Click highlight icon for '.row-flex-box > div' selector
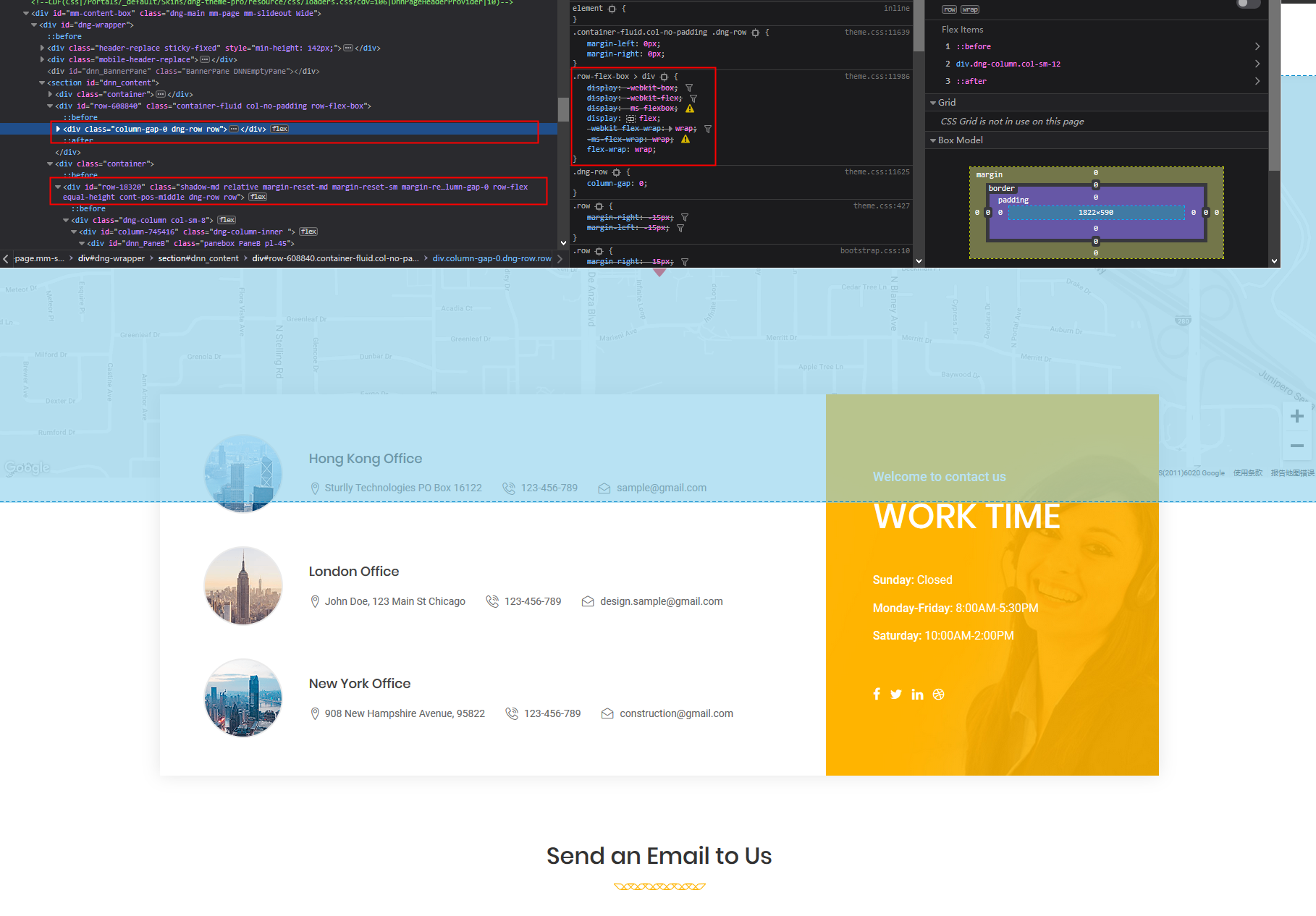 665,77
